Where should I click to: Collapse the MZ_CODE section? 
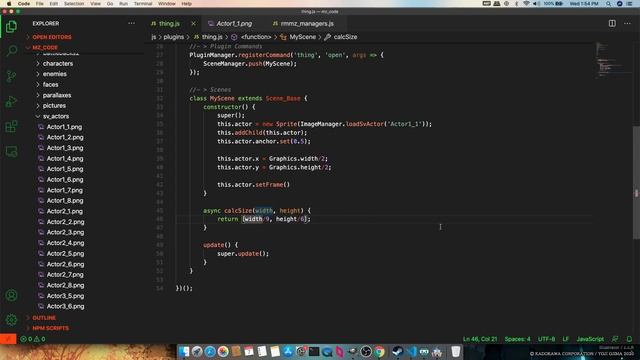pyautogui.click(x=45, y=47)
